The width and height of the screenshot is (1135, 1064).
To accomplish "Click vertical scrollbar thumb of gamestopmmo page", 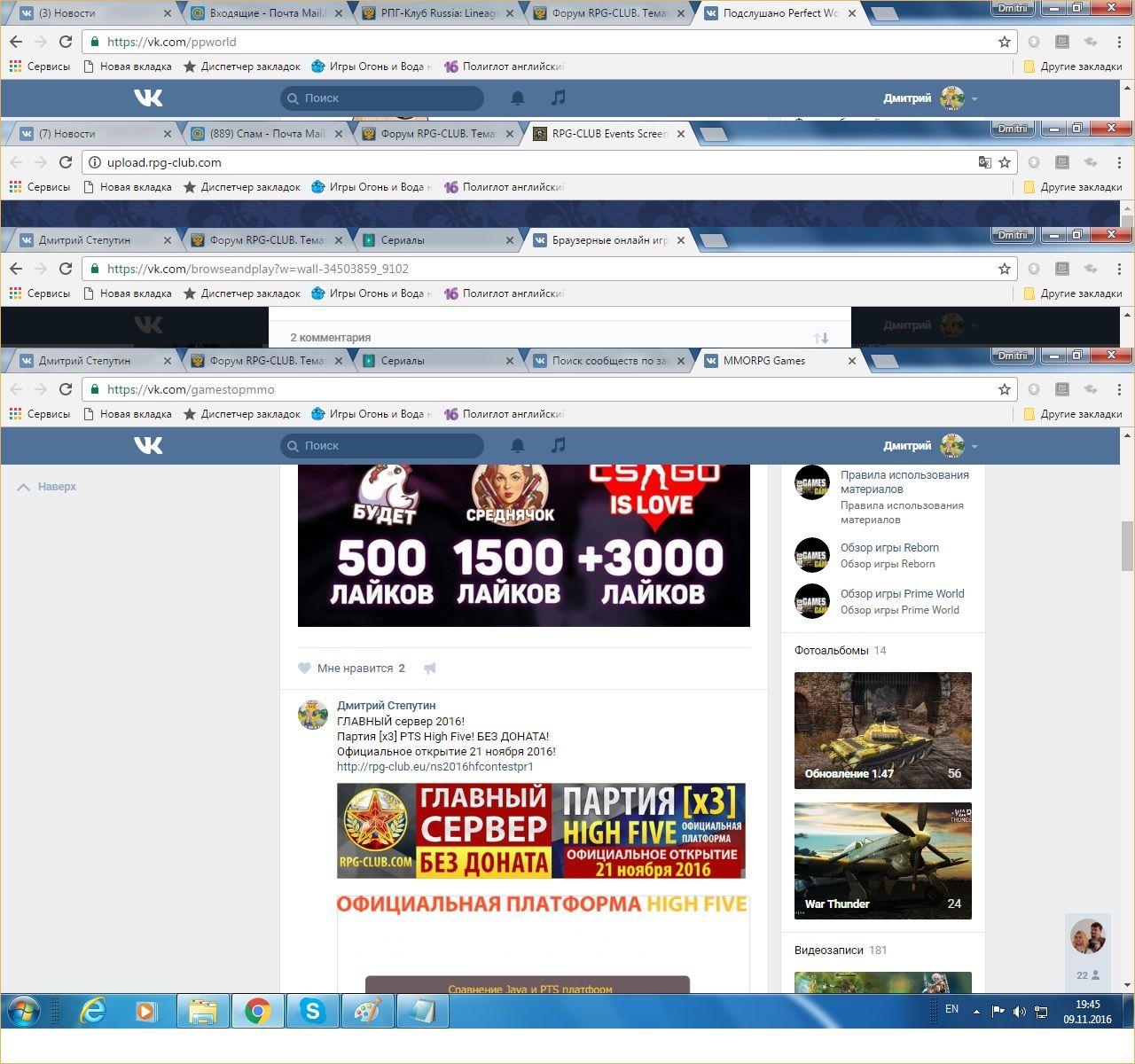I will pos(1127,546).
